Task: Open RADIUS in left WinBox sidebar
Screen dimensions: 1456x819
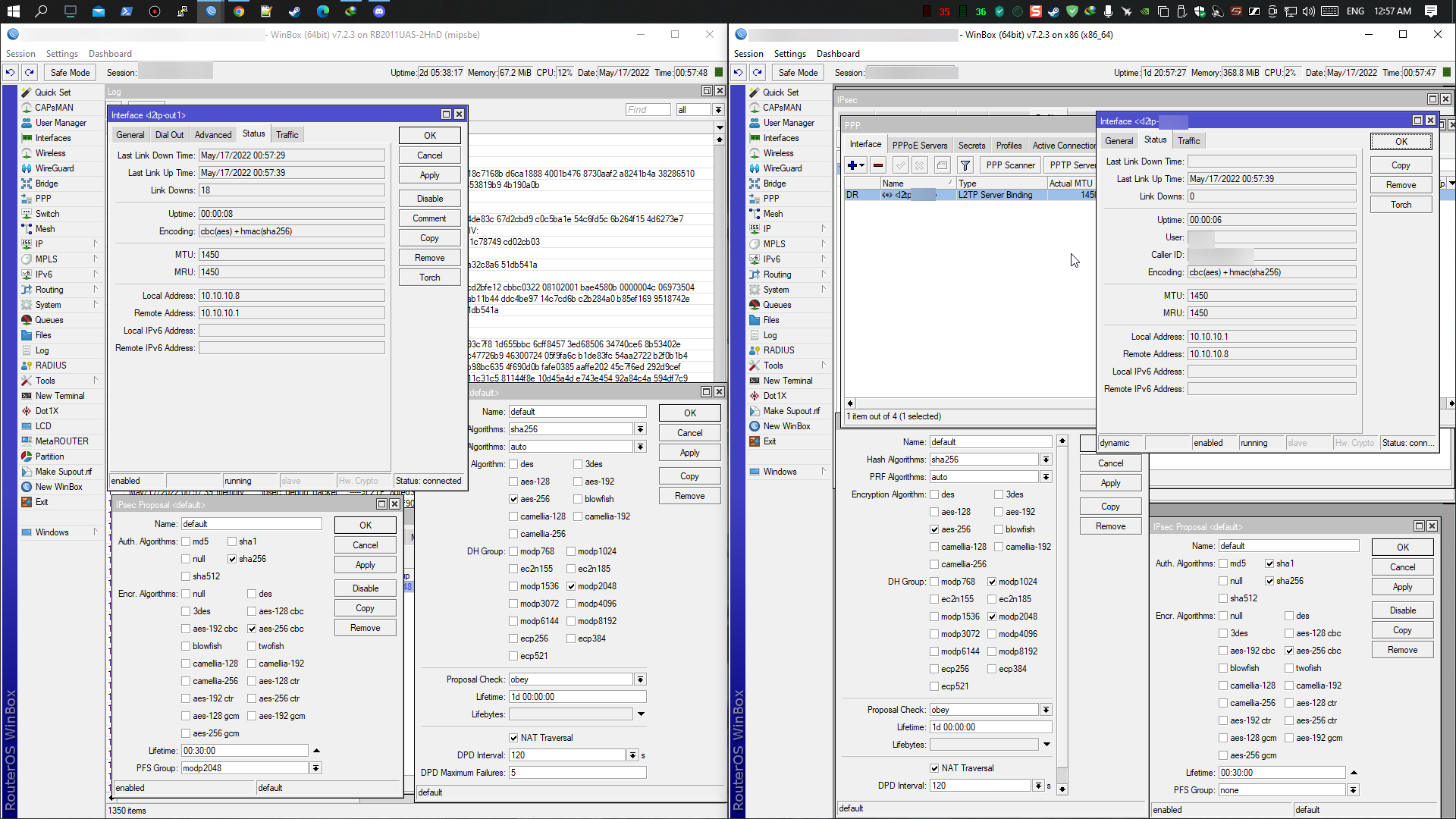Action: coord(51,366)
